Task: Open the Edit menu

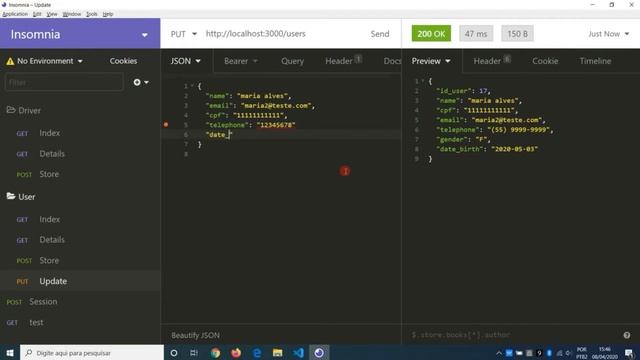Action: point(37,14)
